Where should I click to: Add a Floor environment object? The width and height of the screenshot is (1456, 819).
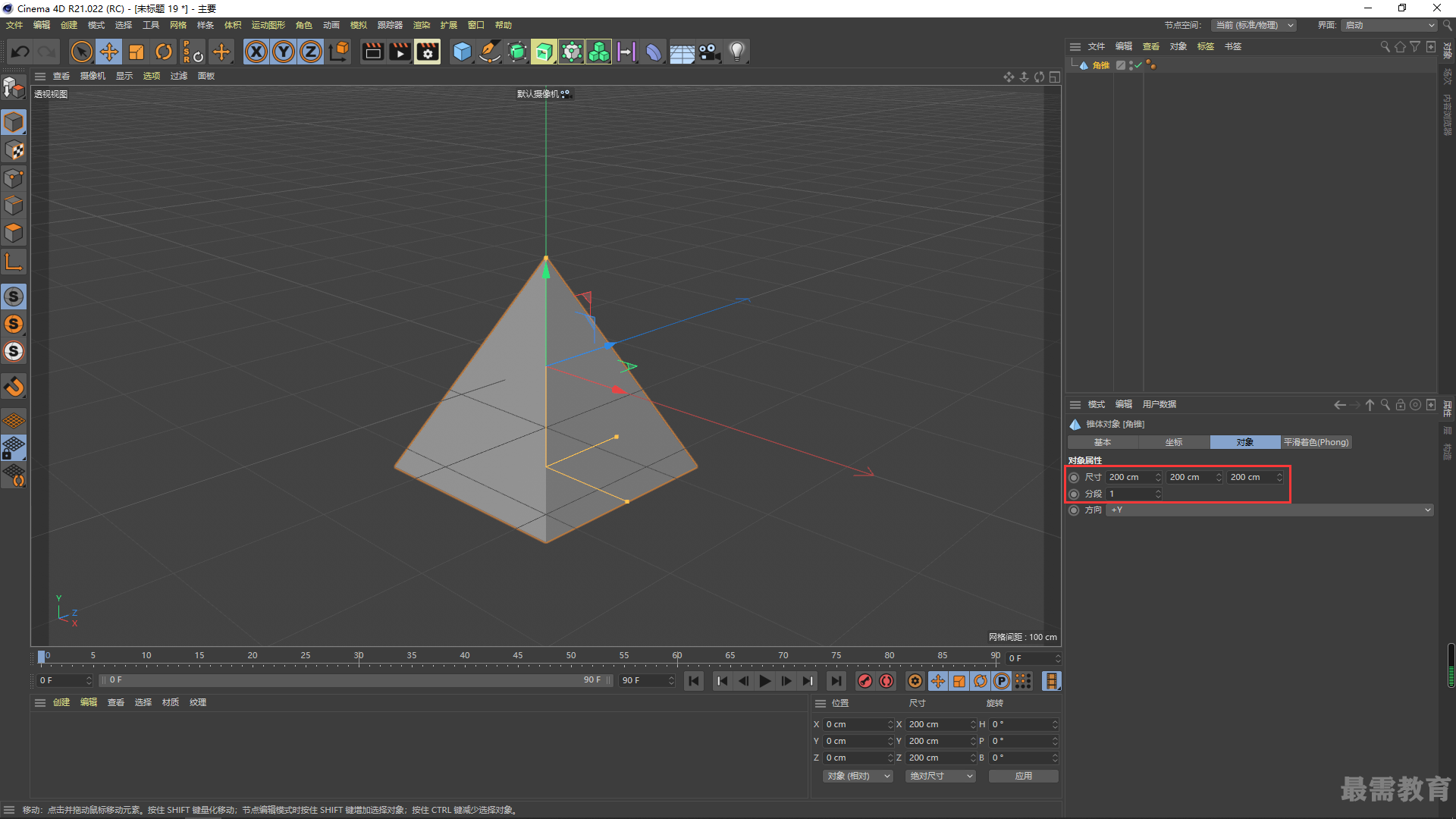(682, 52)
